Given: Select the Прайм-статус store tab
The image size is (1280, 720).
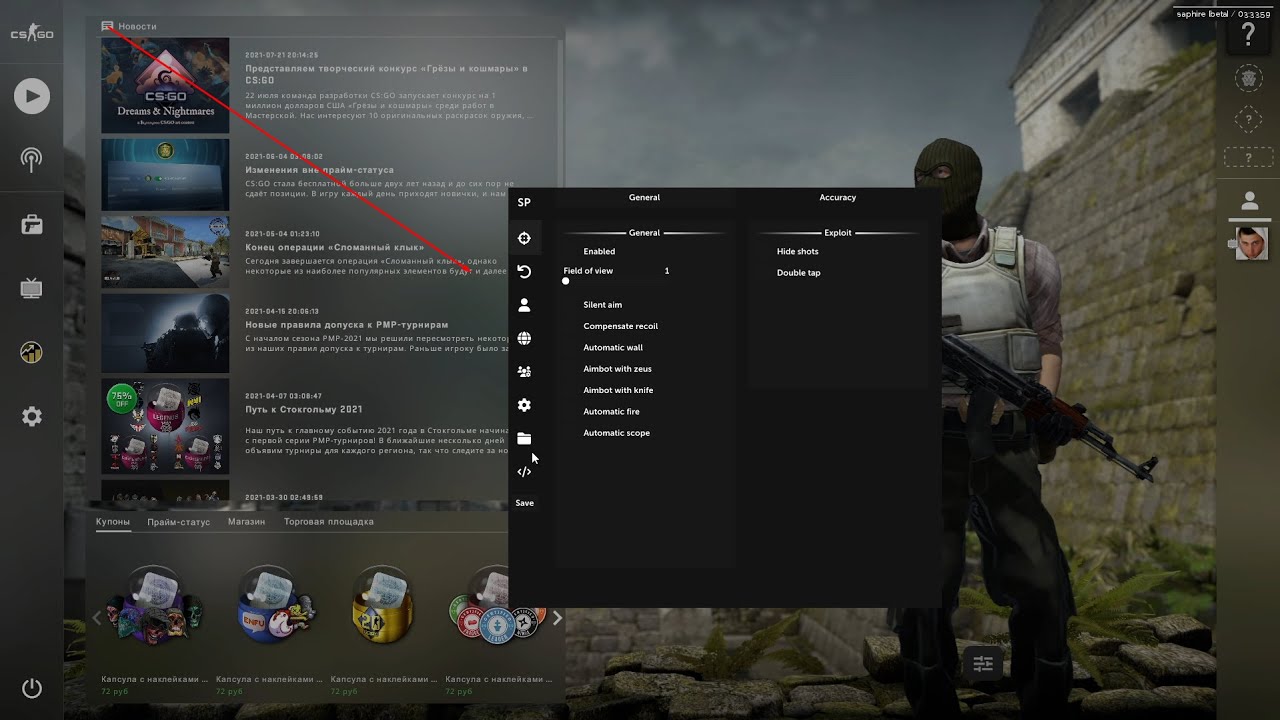Looking at the screenshot, I should pos(178,522).
